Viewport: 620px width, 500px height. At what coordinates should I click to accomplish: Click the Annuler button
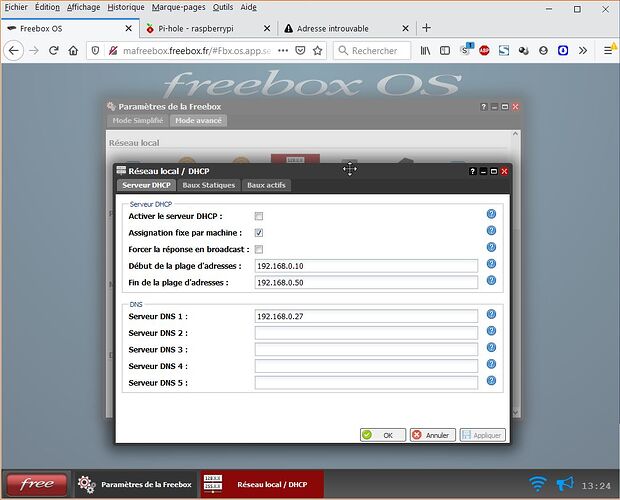[x=433, y=435]
